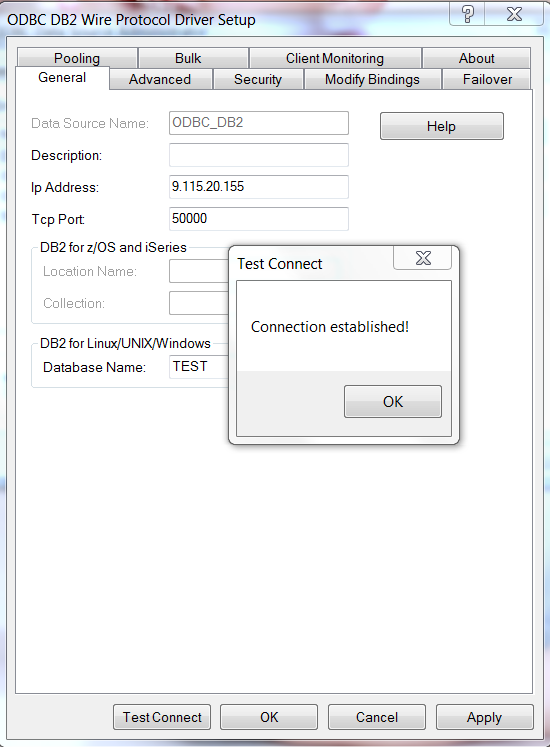Viewport: 550px width, 747px height.
Task: Cancel the driver setup
Action: click(377, 717)
